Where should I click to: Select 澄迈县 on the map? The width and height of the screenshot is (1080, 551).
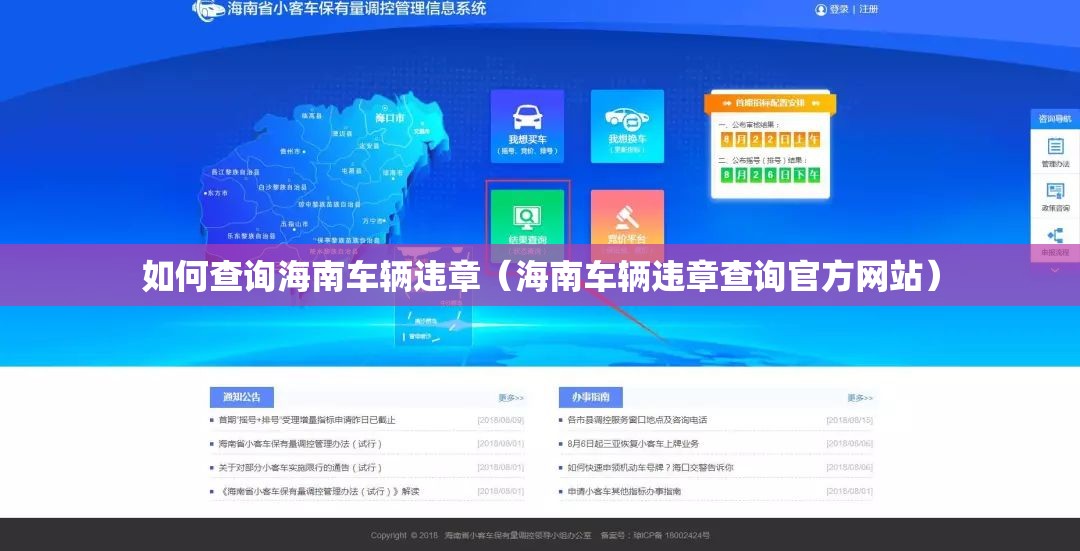342,133
